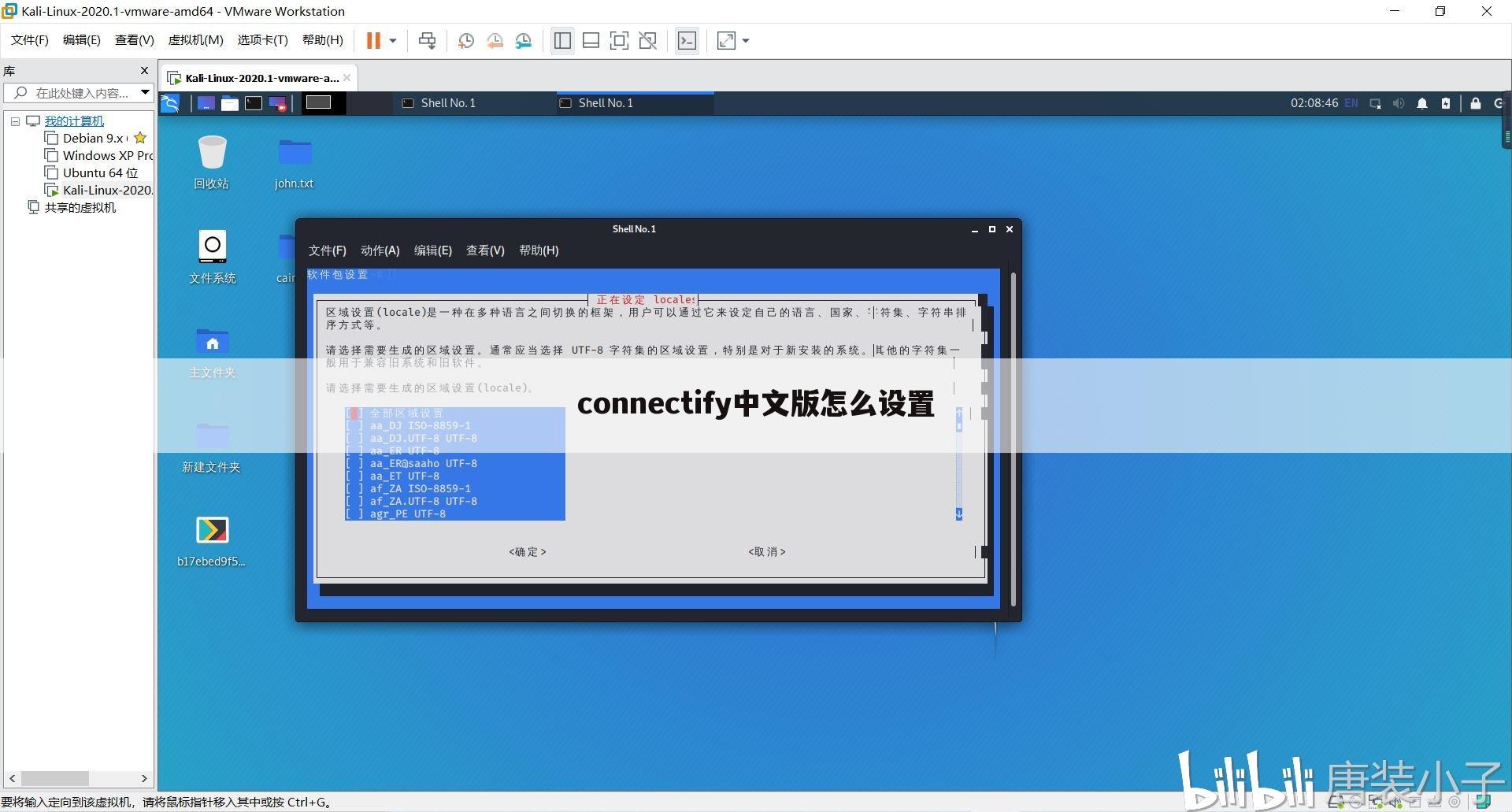1512x812 pixels.
Task: Open the Kali dragon applications menu
Action: [x=170, y=103]
